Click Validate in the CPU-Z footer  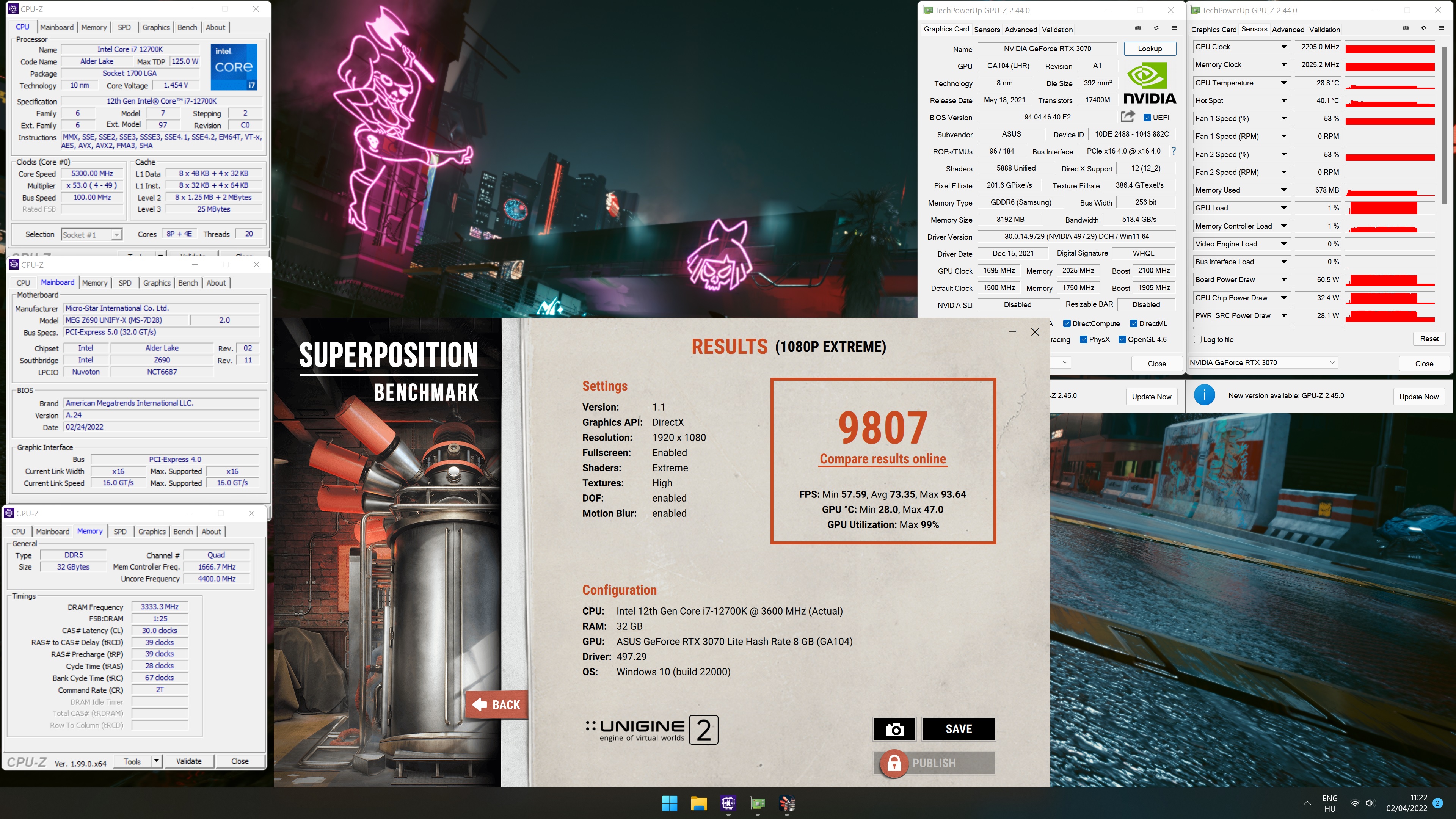(x=189, y=761)
